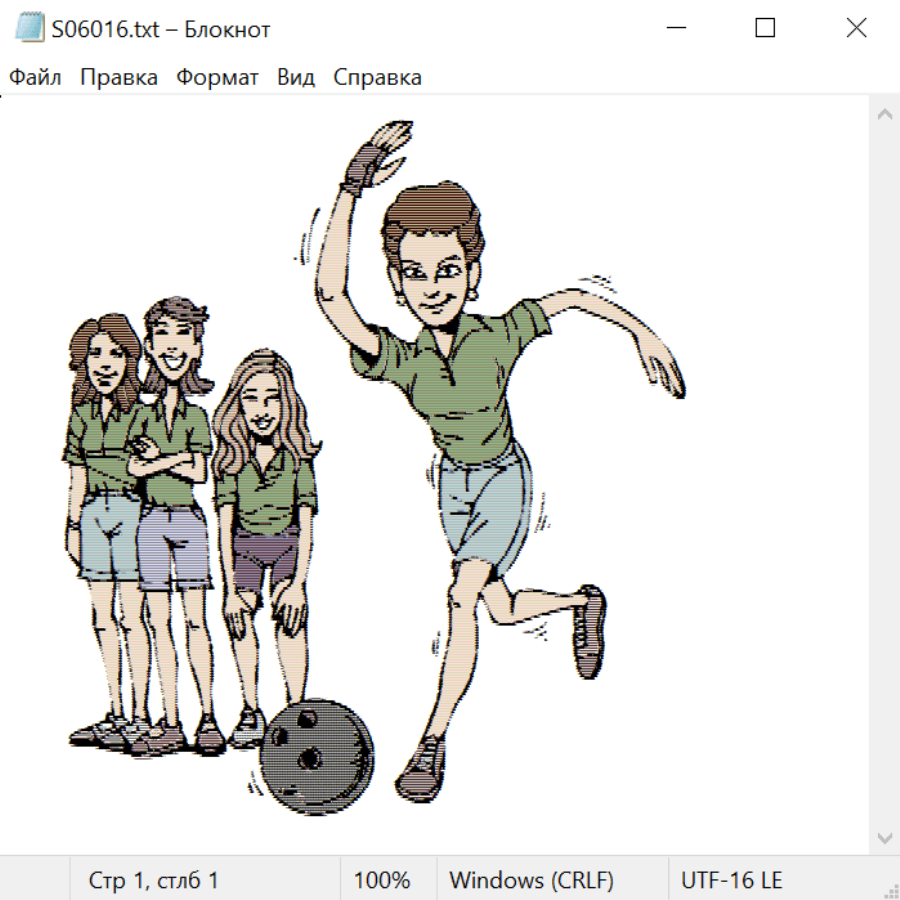Screen dimensions: 900x900
Task: Close the S06016.txt Notepad window
Action: tap(856, 28)
